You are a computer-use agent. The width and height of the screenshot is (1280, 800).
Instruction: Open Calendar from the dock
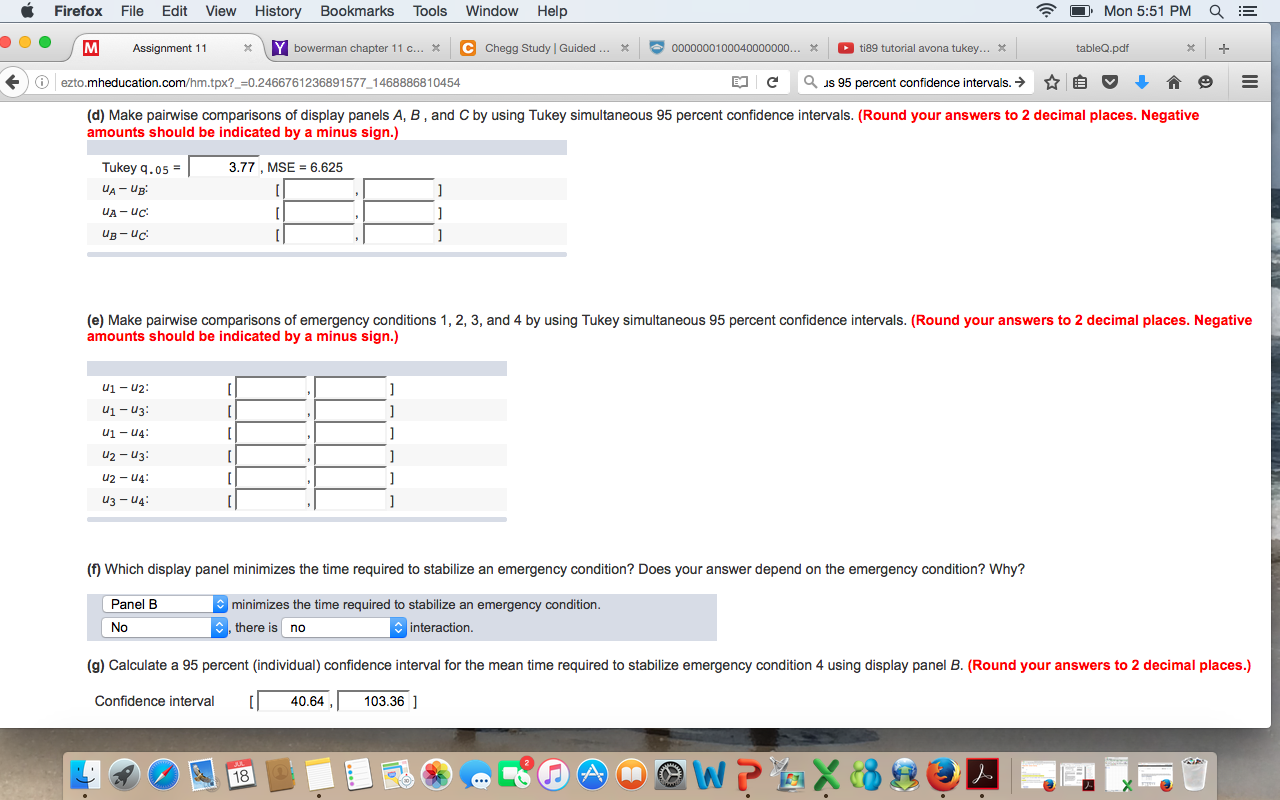tap(241, 774)
